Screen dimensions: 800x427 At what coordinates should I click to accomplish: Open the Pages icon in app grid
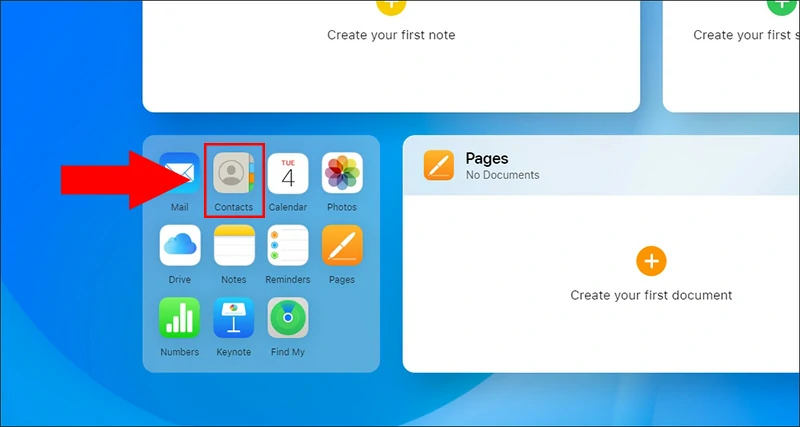point(342,245)
